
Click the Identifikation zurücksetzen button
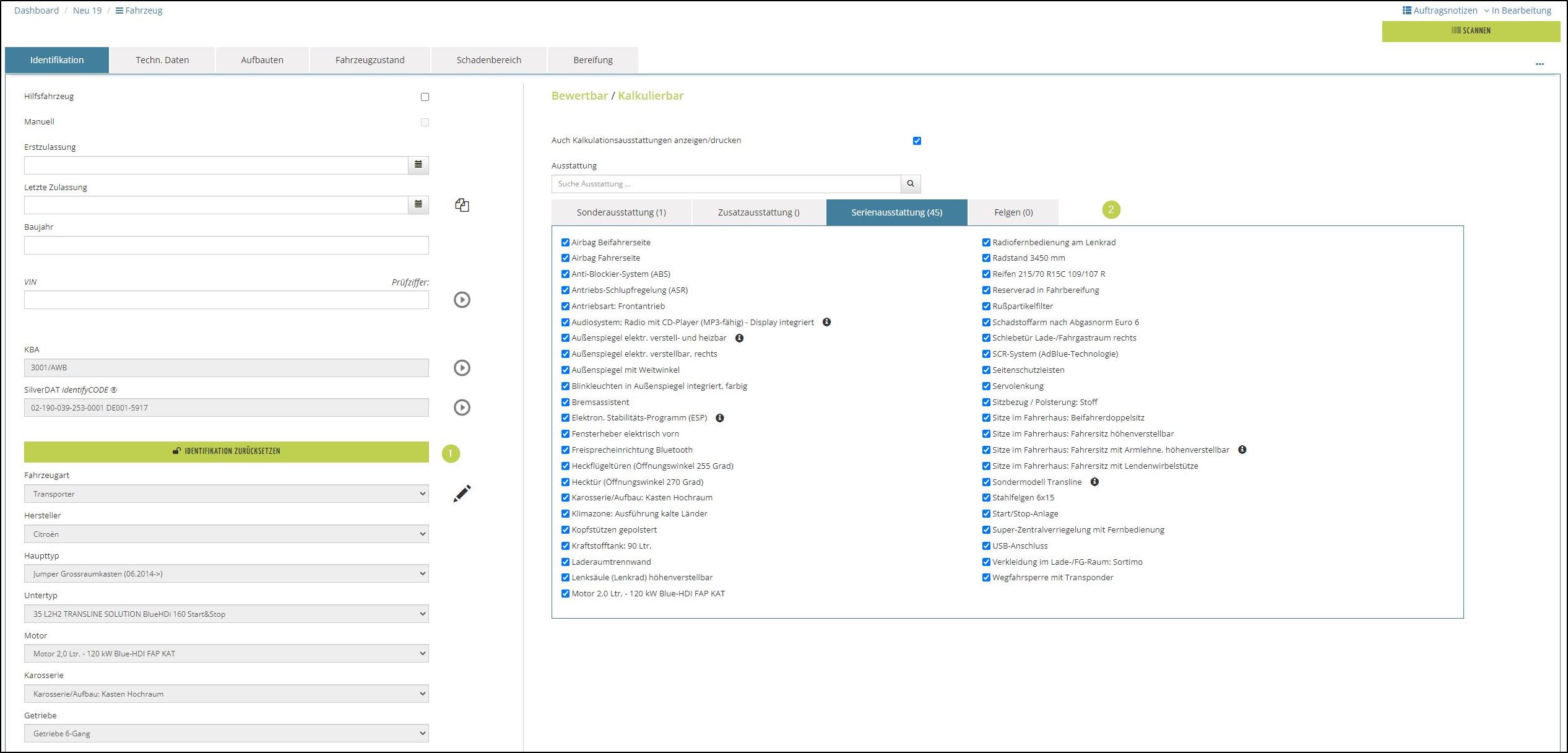[226, 451]
